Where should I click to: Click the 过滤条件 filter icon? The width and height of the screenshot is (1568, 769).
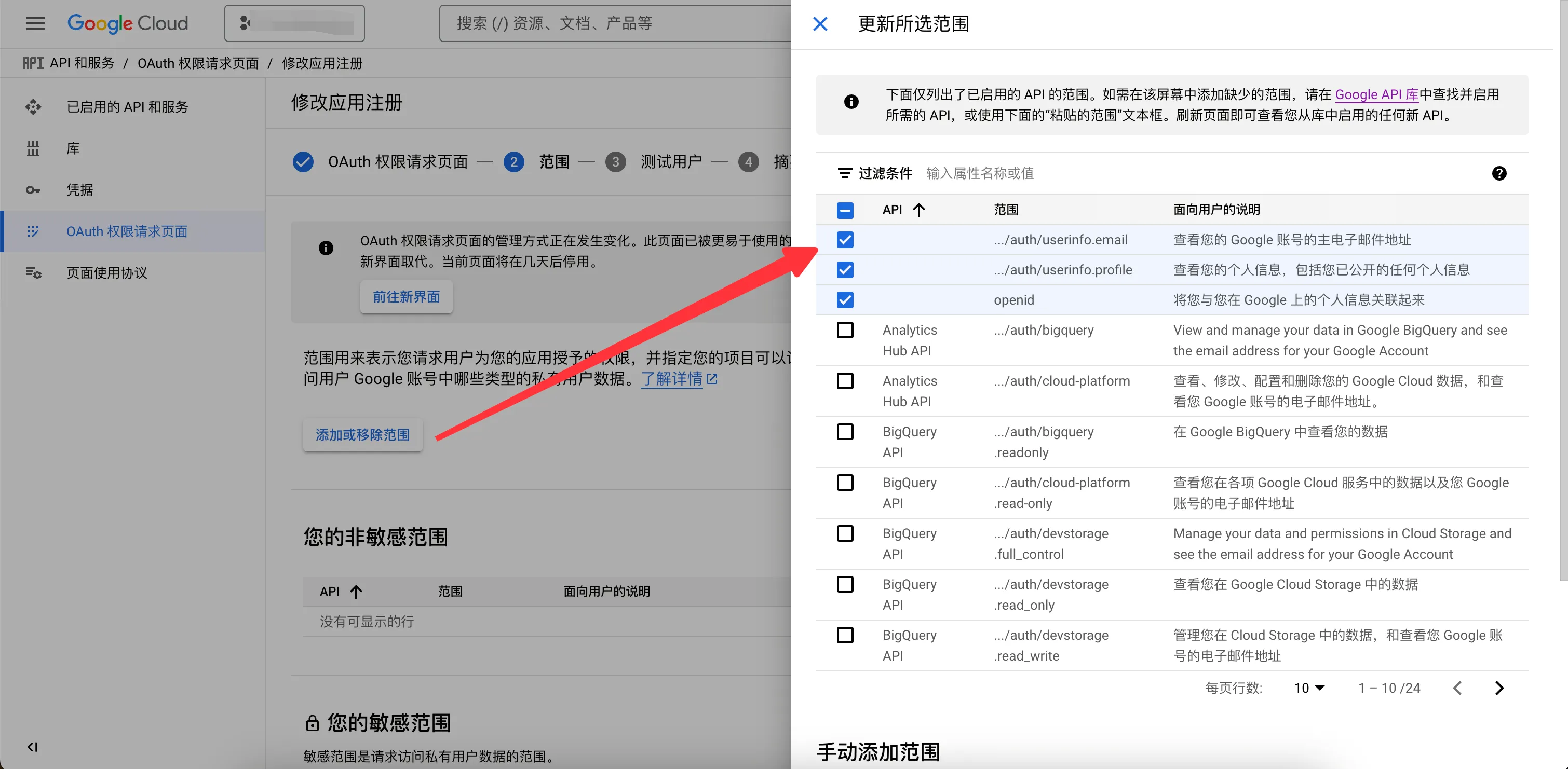click(x=844, y=173)
